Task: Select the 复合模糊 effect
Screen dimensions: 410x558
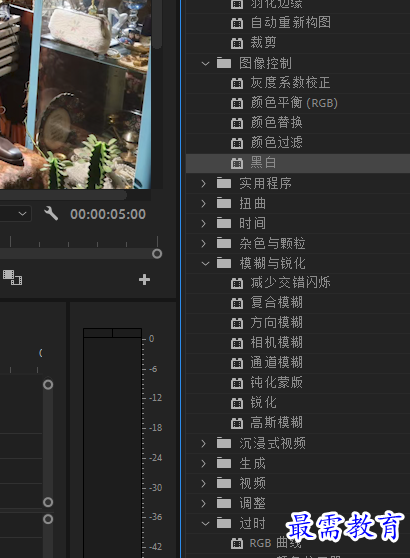Action: [277, 303]
